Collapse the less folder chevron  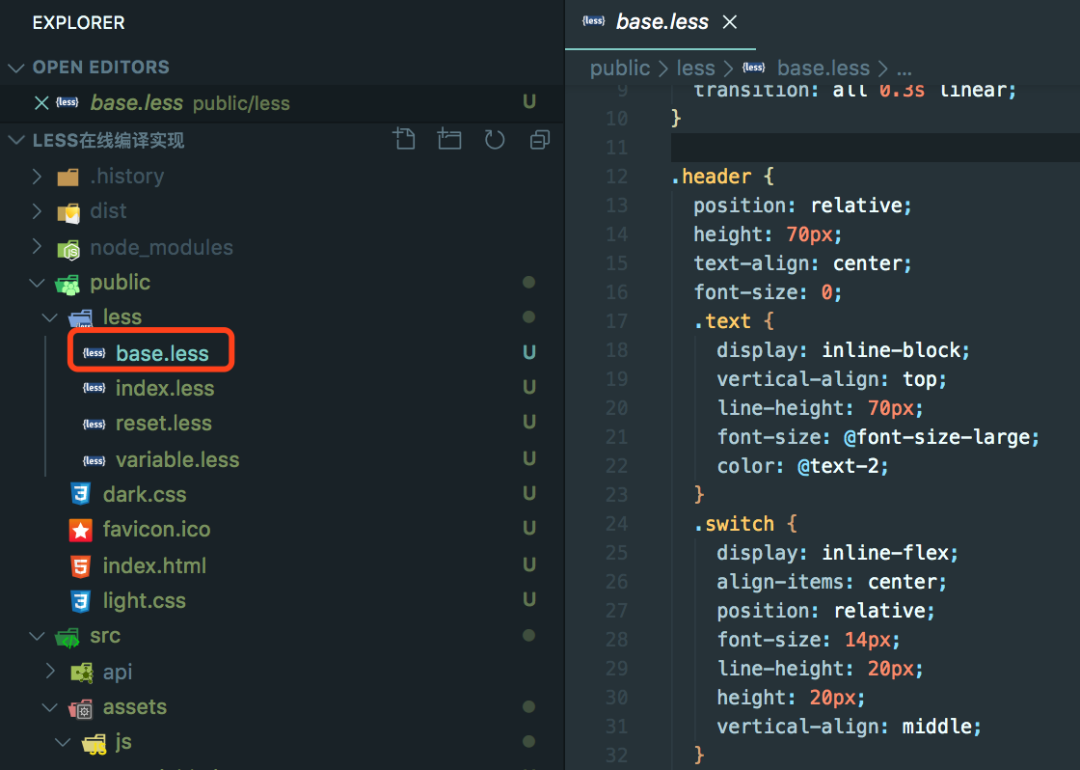(x=50, y=317)
